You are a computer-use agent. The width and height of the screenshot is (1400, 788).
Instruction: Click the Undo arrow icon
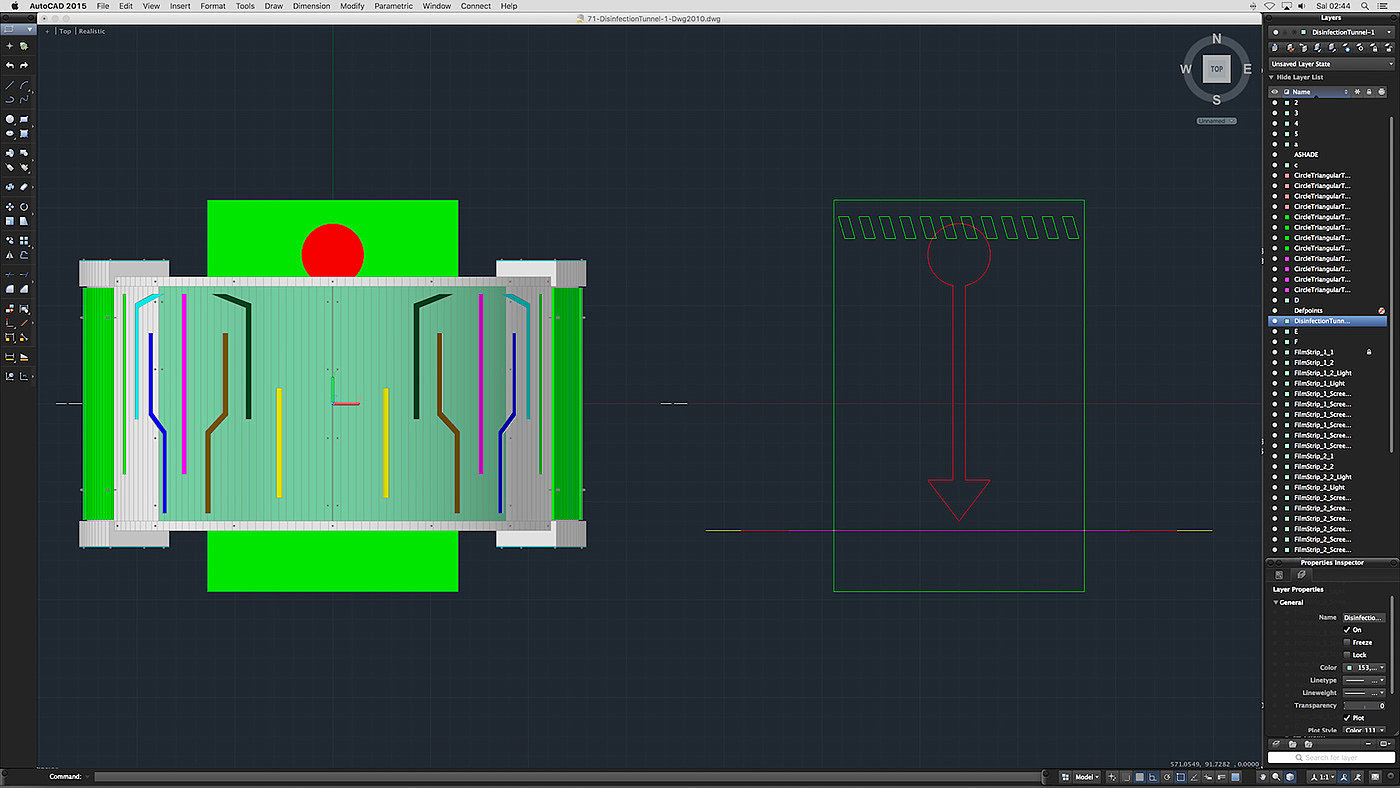pyautogui.click(x=10, y=65)
